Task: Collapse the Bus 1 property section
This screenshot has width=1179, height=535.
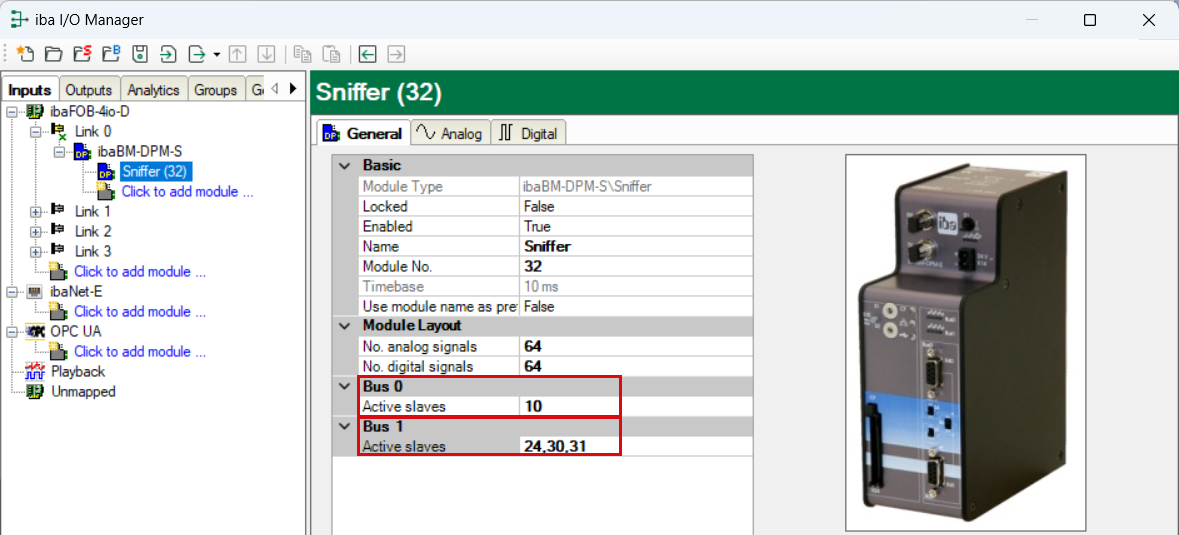Action: 344,427
